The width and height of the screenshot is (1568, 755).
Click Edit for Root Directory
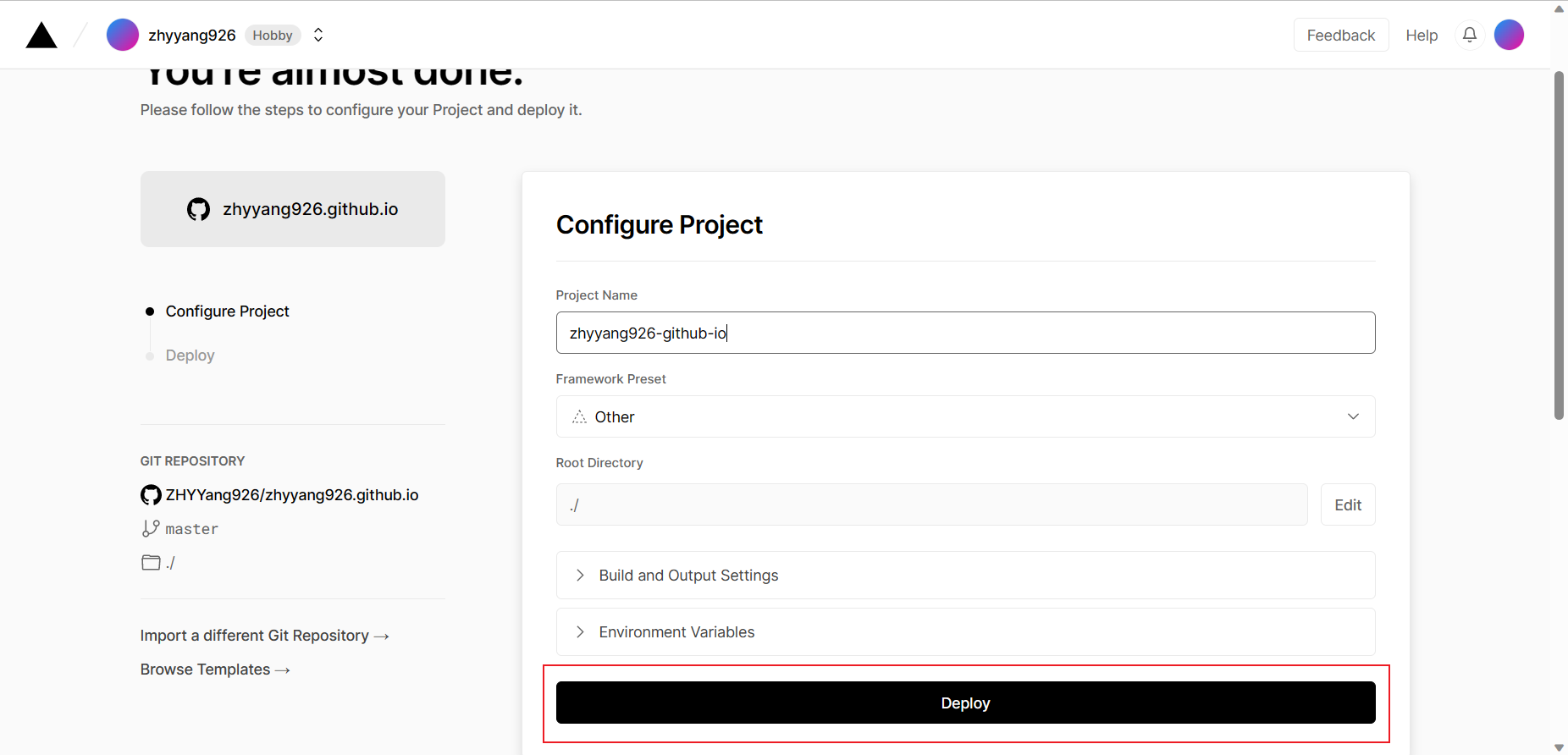coord(1347,505)
